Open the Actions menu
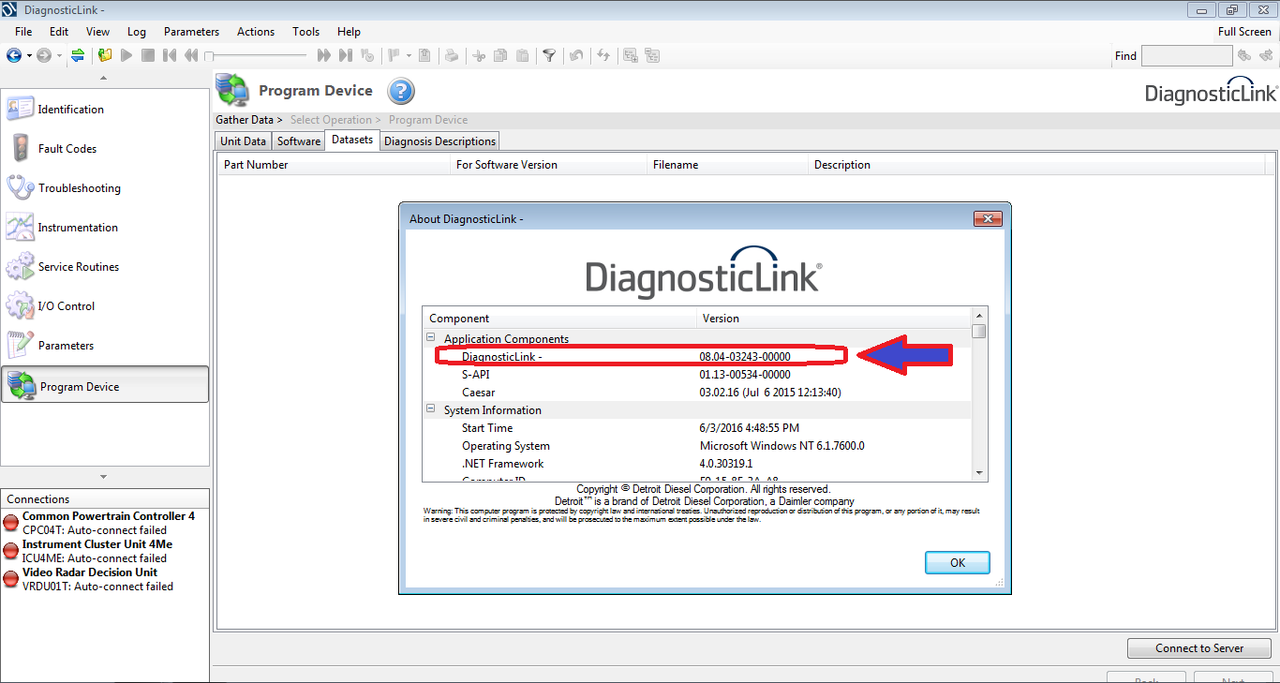Viewport: 1280px width, 683px height. coord(256,32)
